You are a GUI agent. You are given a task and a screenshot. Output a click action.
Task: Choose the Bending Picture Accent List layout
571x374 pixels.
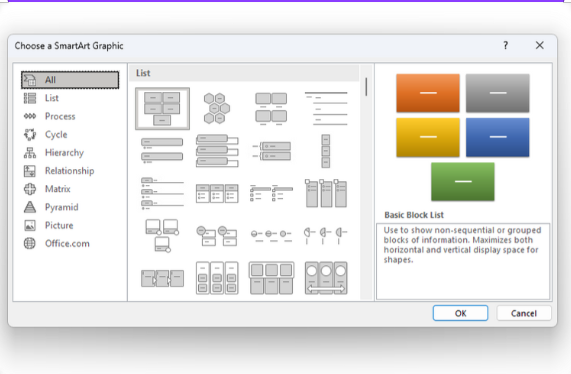162,235
